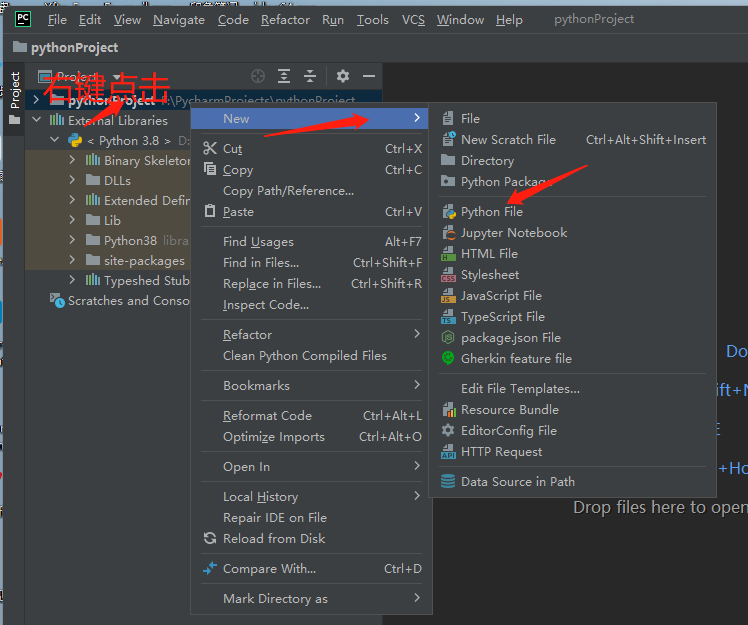Choose Replace in Files... option
Image resolution: width=748 pixels, height=625 pixels.
tap(312, 284)
